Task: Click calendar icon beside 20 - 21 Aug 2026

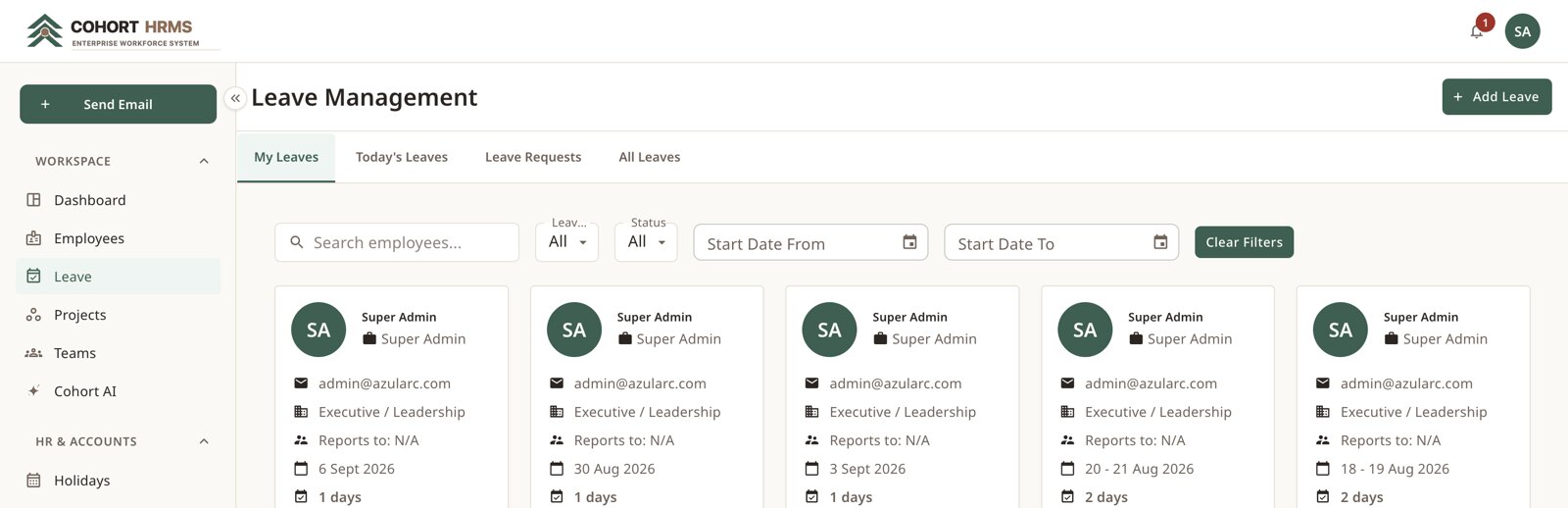Action: tap(1067, 469)
